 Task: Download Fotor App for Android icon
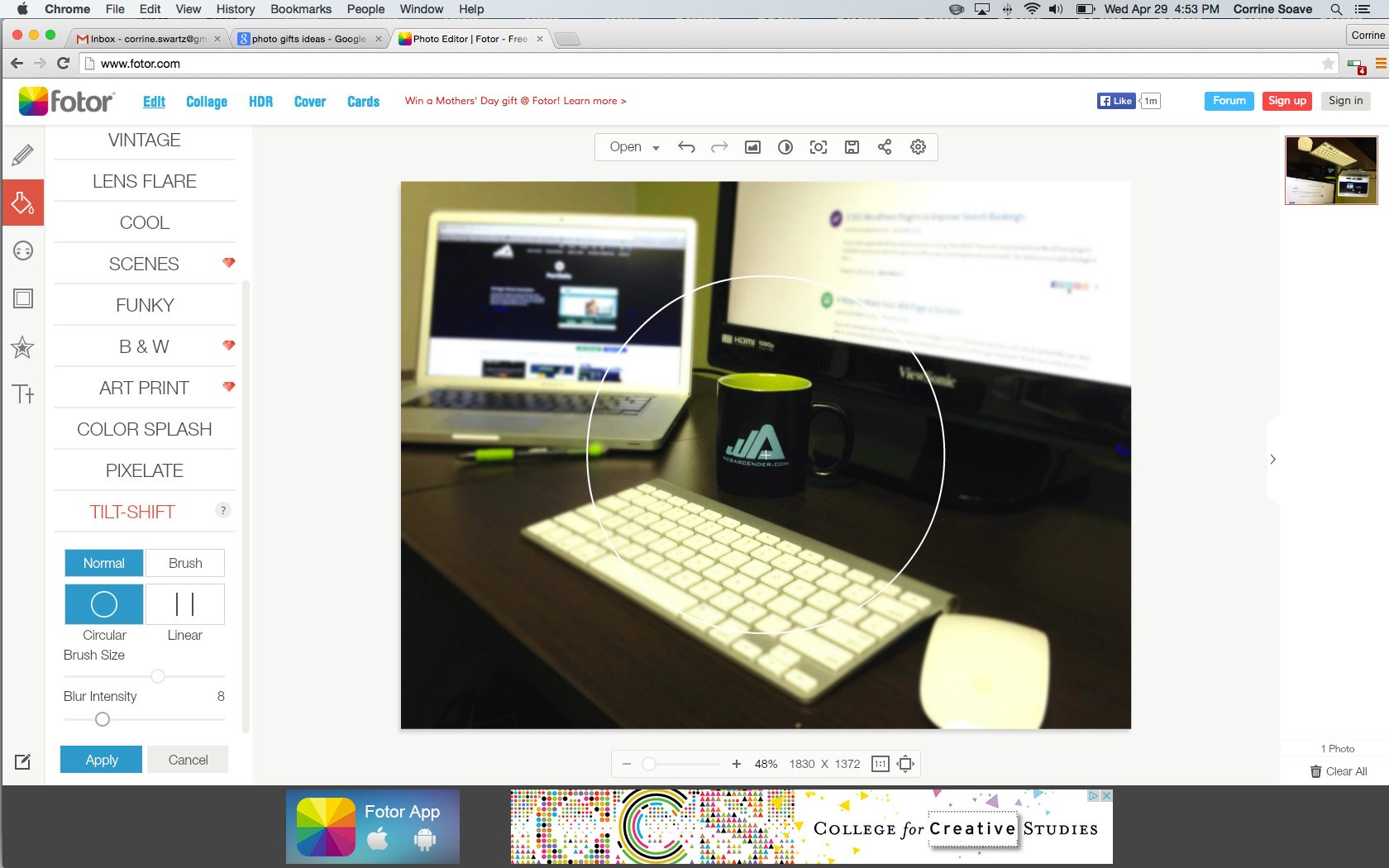tap(425, 840)
